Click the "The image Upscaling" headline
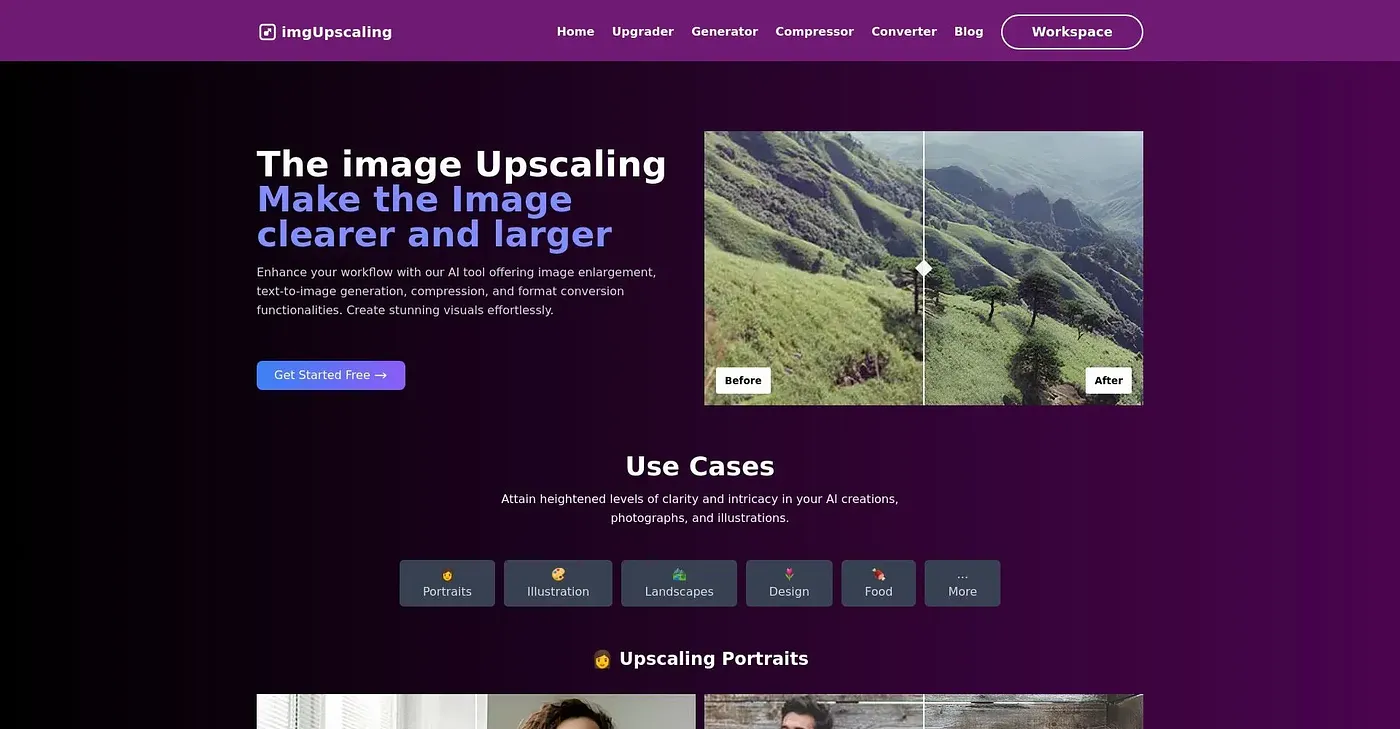The height and width of the screenshot is (729, 1400). [x=462, y=165]
